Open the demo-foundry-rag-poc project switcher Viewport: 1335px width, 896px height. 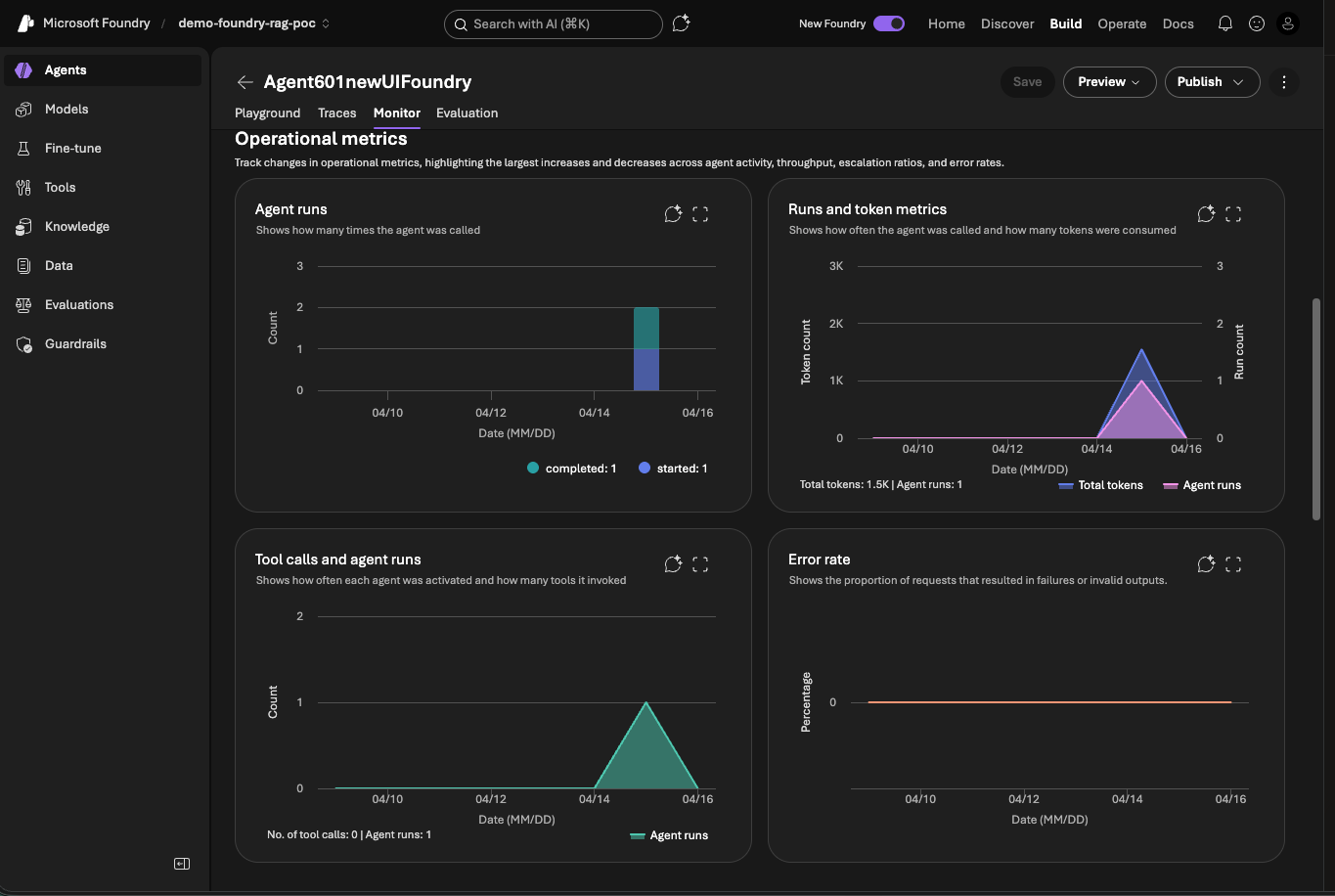point(253,22)
